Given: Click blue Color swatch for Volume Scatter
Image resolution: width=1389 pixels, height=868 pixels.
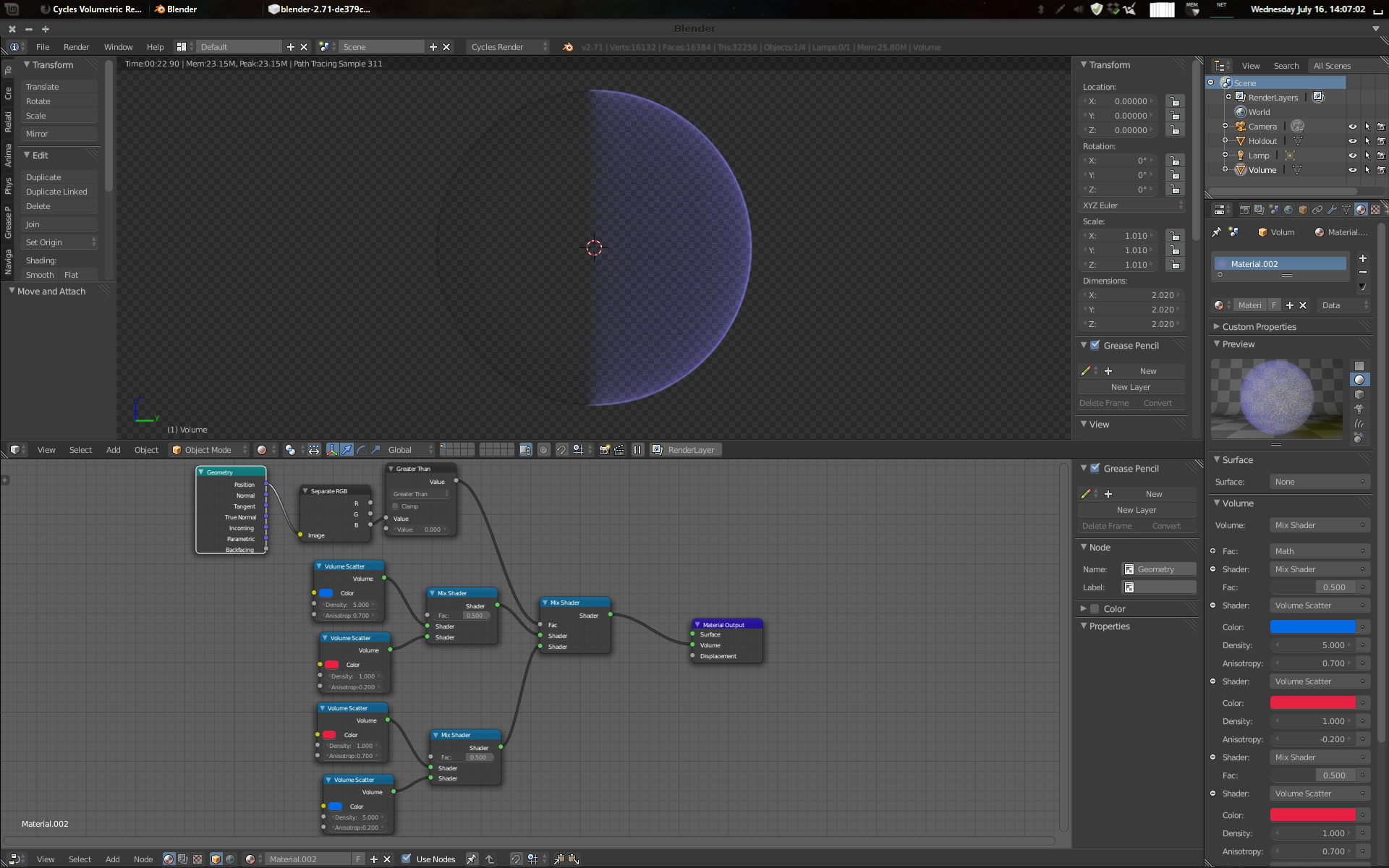Looking at the screenshot, I should [x=1313, y=626].
